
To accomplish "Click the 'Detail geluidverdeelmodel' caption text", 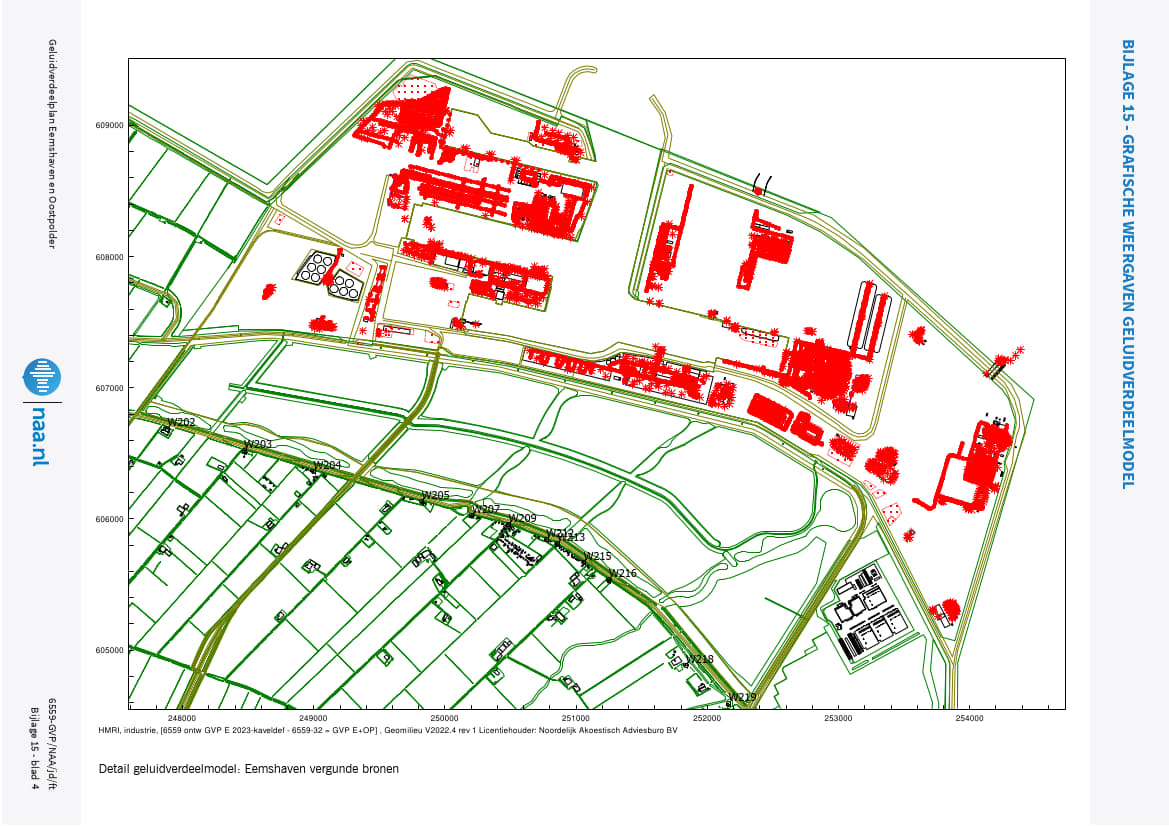I will (249, 769).
